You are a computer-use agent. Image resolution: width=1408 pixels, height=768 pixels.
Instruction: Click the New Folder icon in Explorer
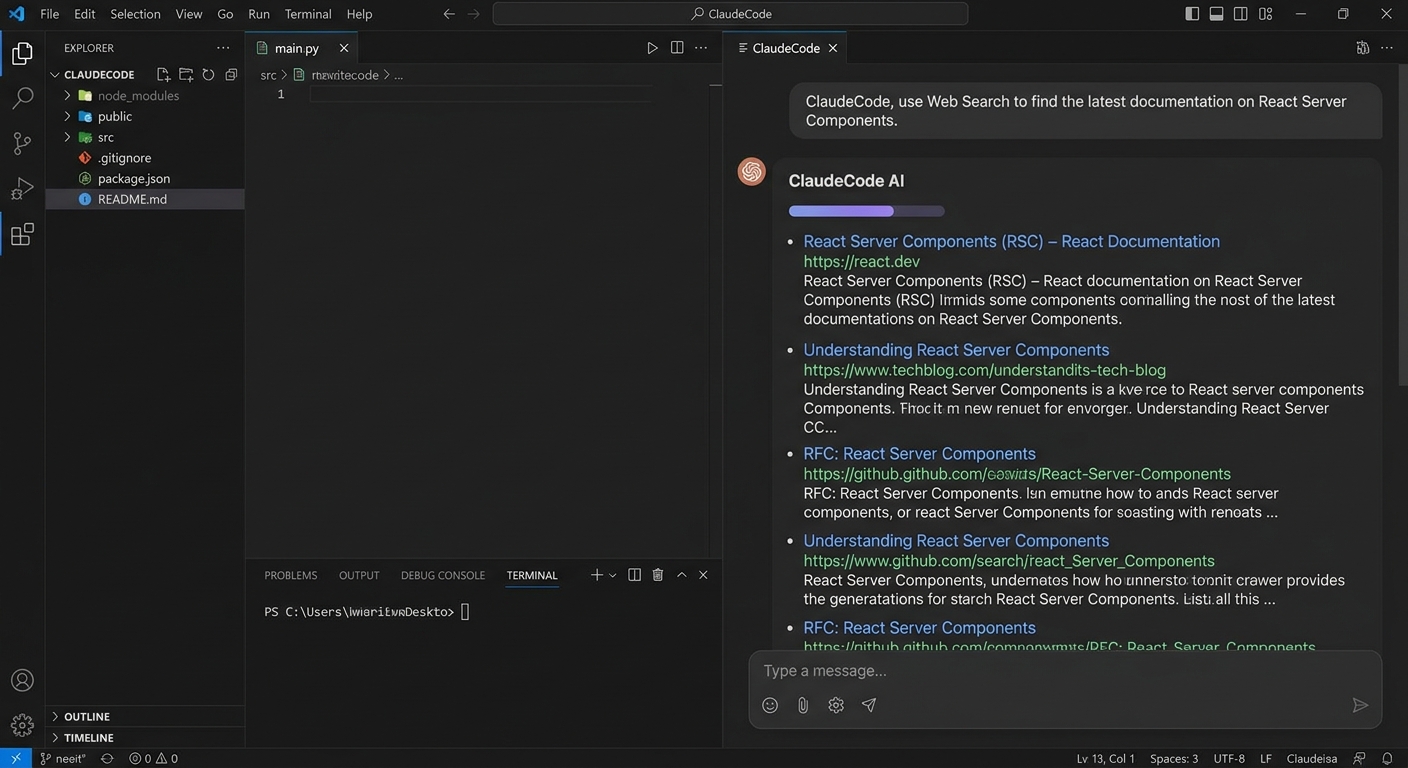click(186, 75)
